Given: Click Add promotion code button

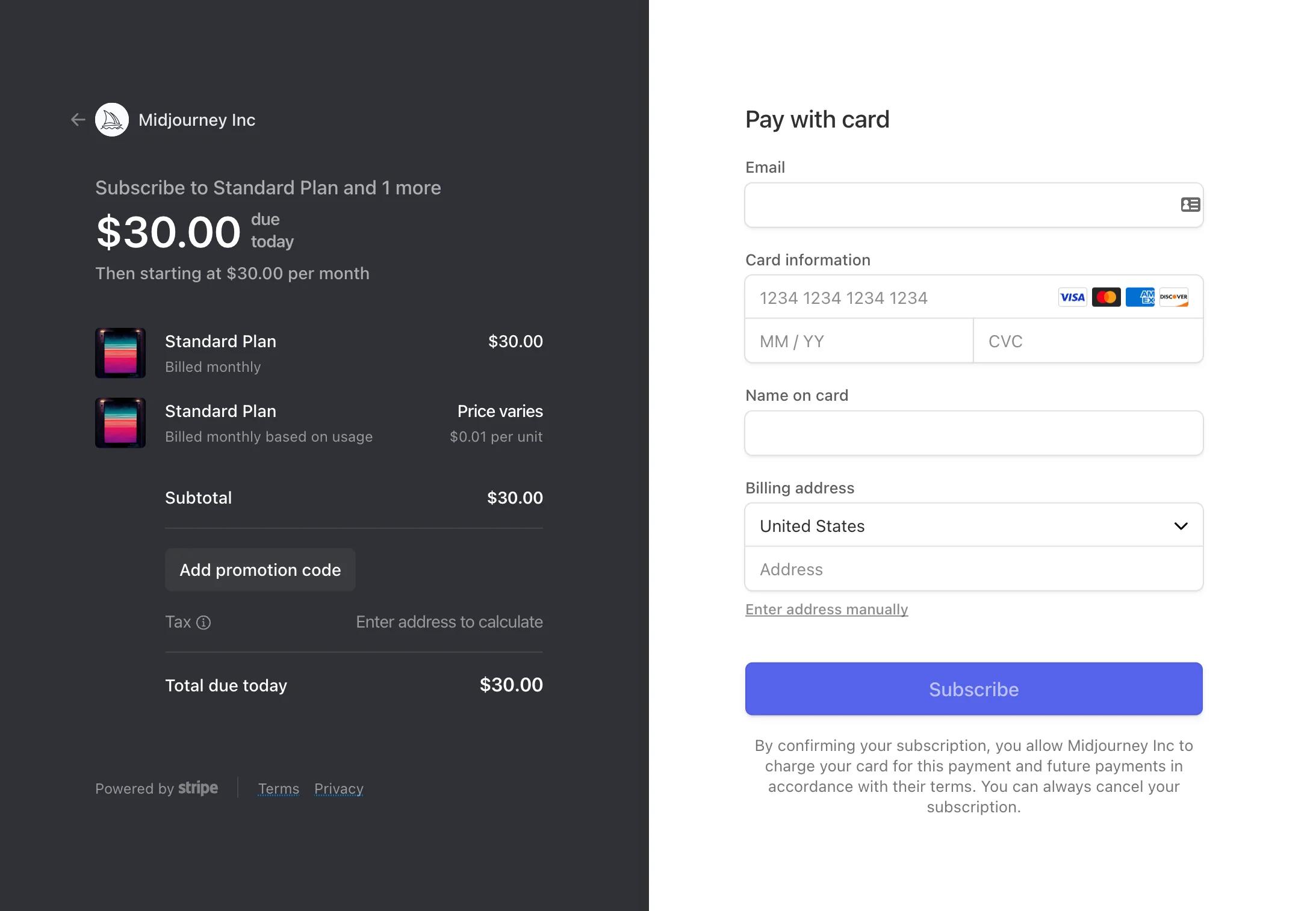Looking at the screenshot, I should click(x=260, y=570).
